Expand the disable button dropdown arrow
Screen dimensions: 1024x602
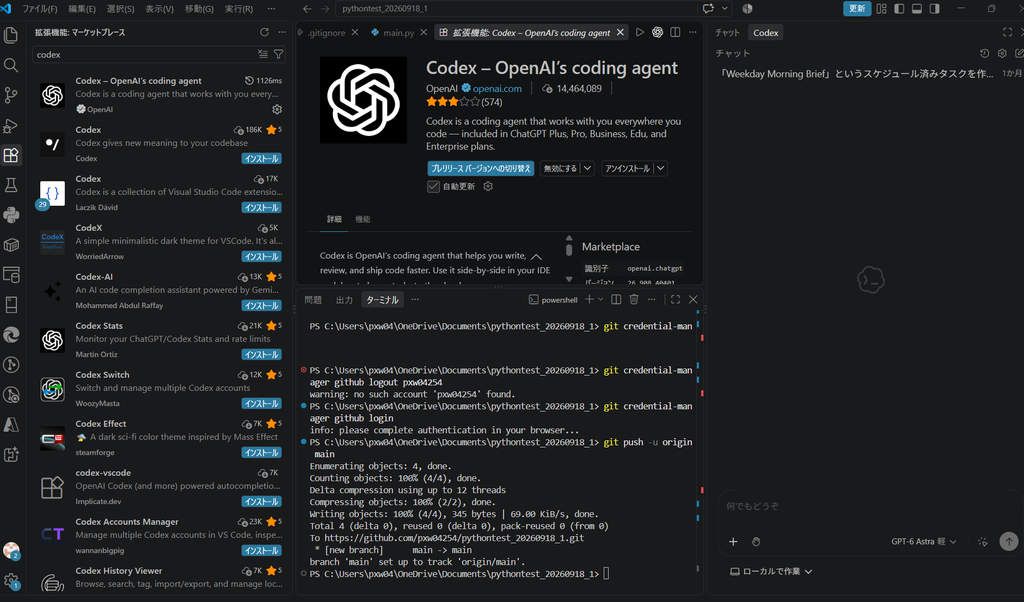click(x=587, y=168)
